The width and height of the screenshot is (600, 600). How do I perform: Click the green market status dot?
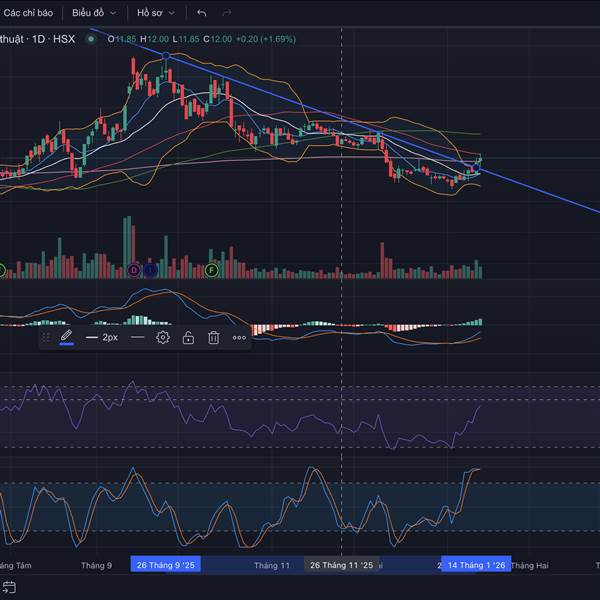coord(91,39)
